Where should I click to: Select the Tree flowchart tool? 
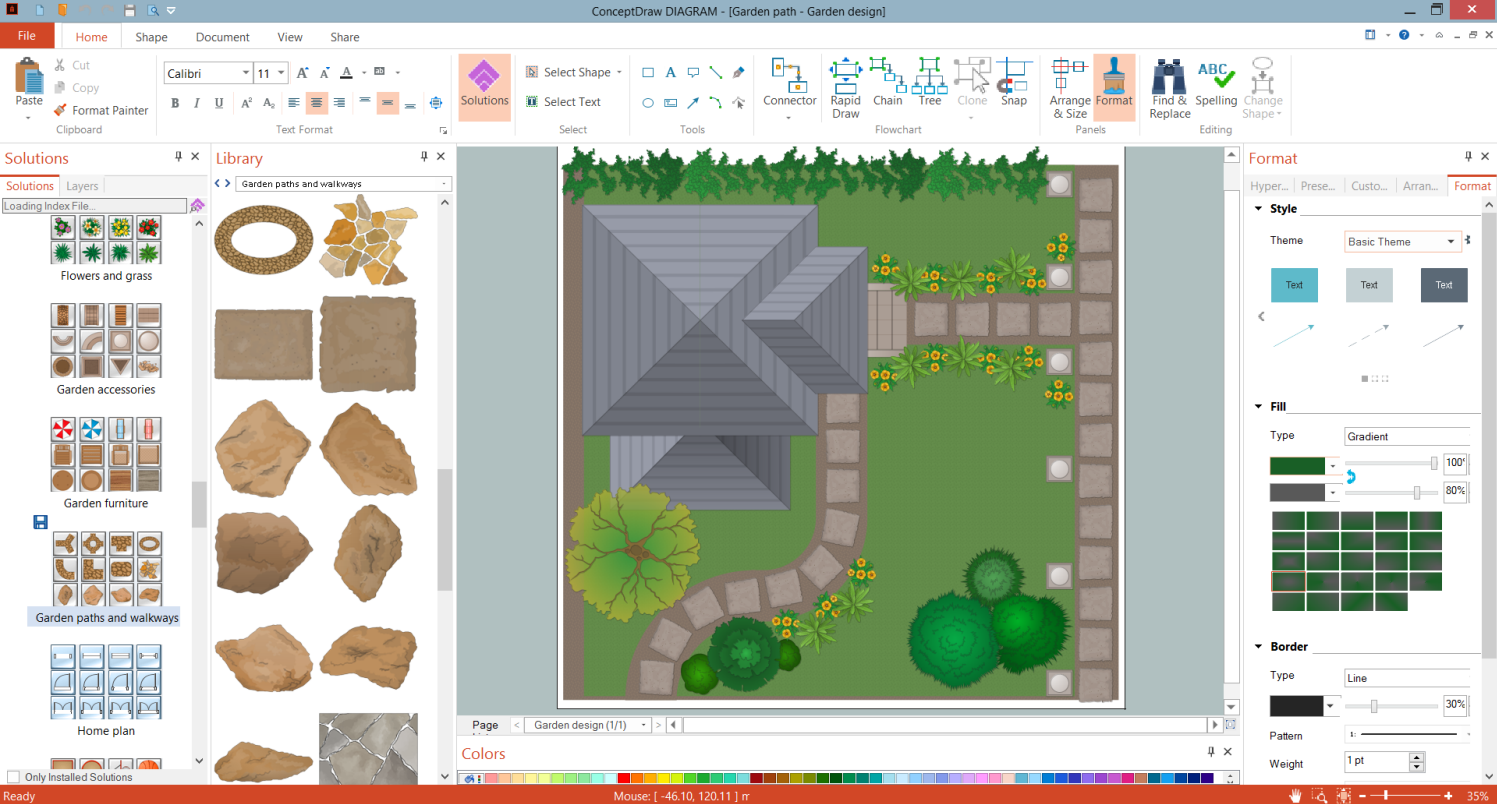pyautogui.click(x=930, y=82)
